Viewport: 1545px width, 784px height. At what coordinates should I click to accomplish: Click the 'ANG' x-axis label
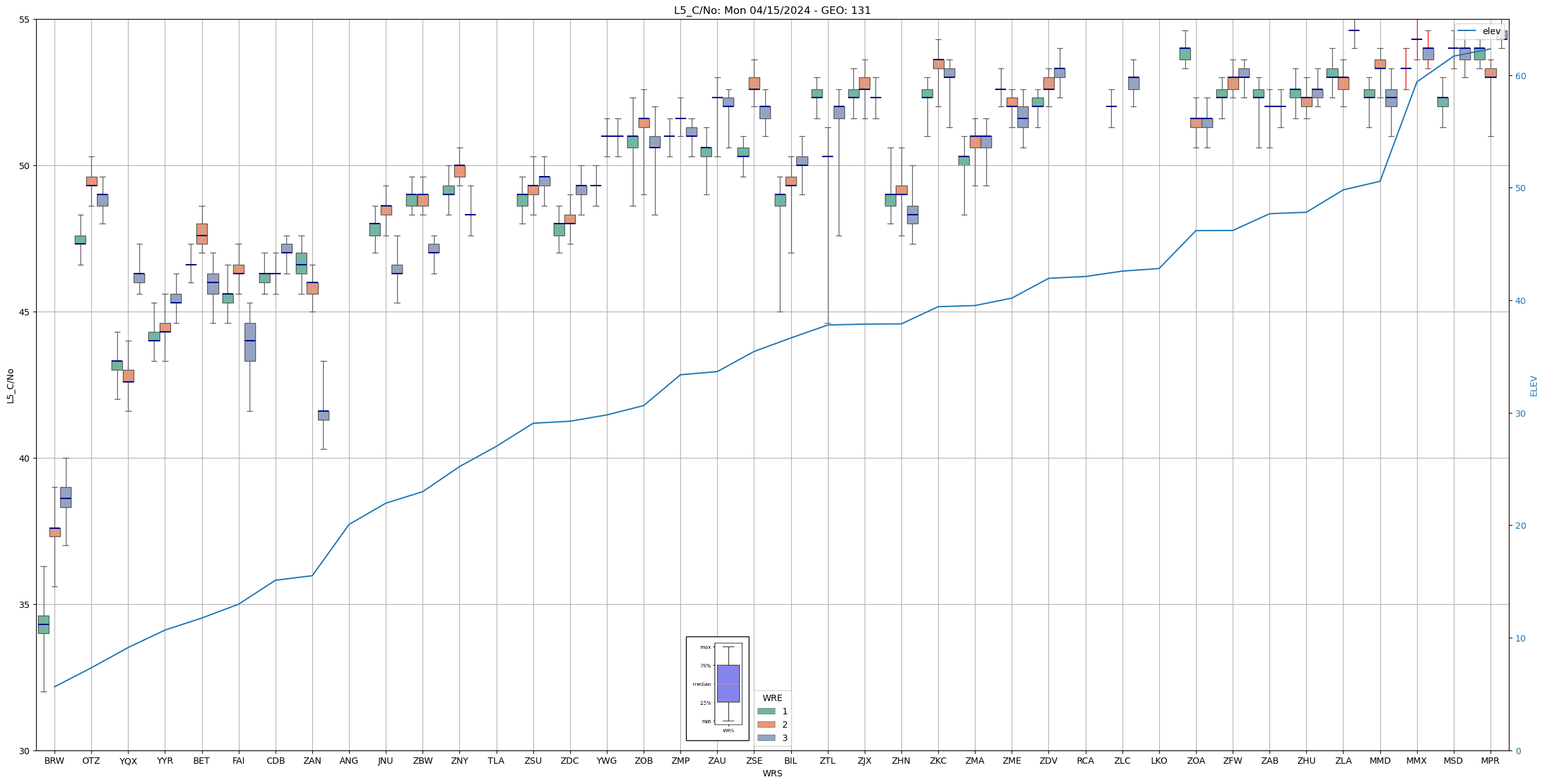(349, 761)
